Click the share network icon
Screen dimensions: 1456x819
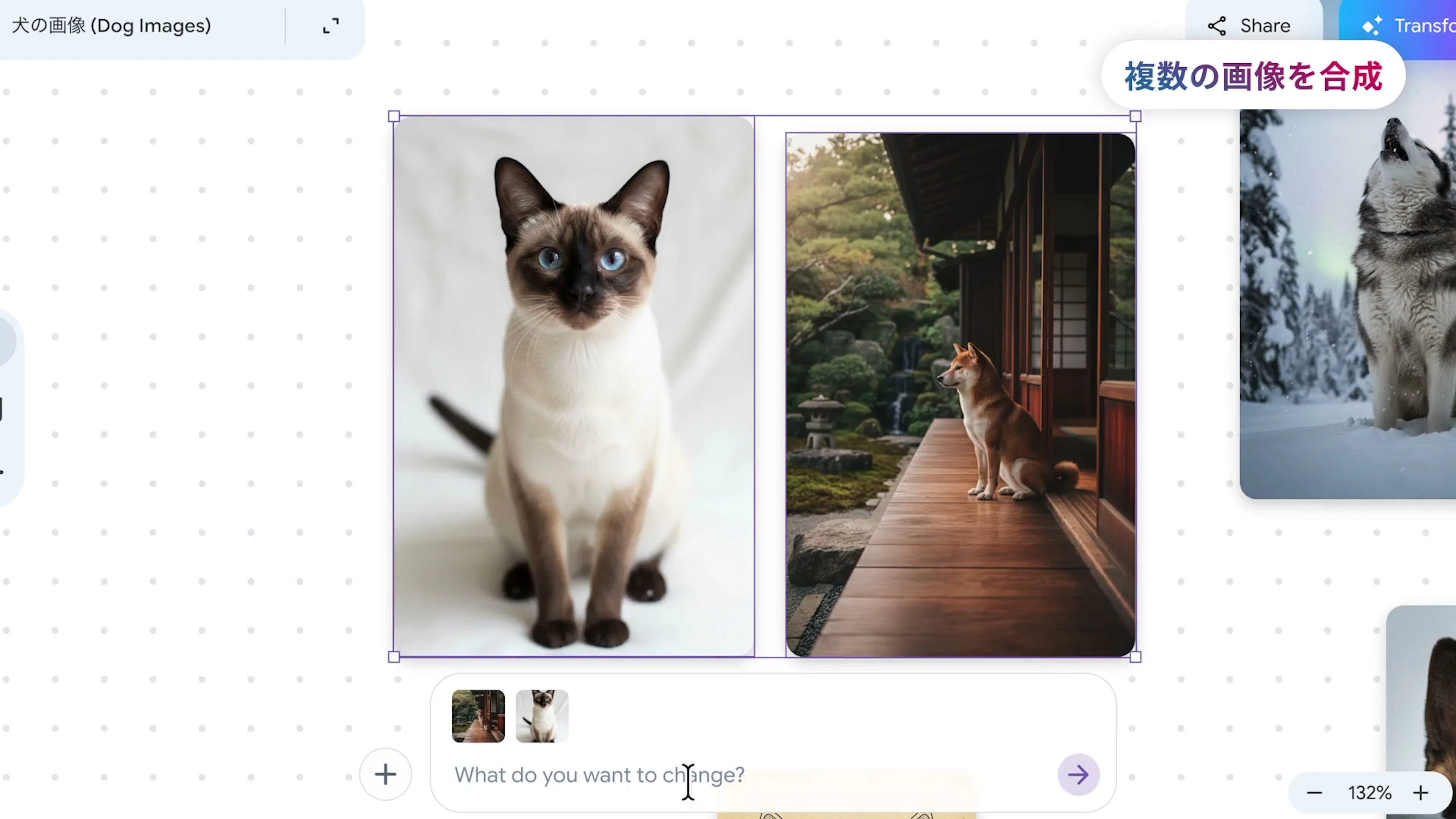1216,26
